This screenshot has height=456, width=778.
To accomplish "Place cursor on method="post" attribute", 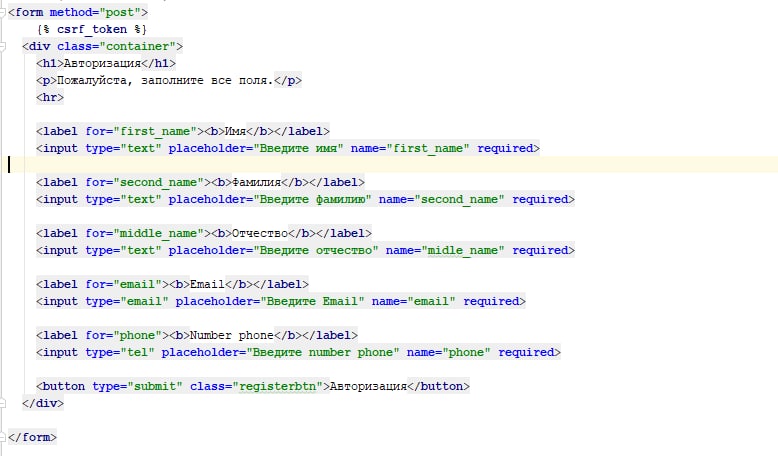I will coord(95,12).
